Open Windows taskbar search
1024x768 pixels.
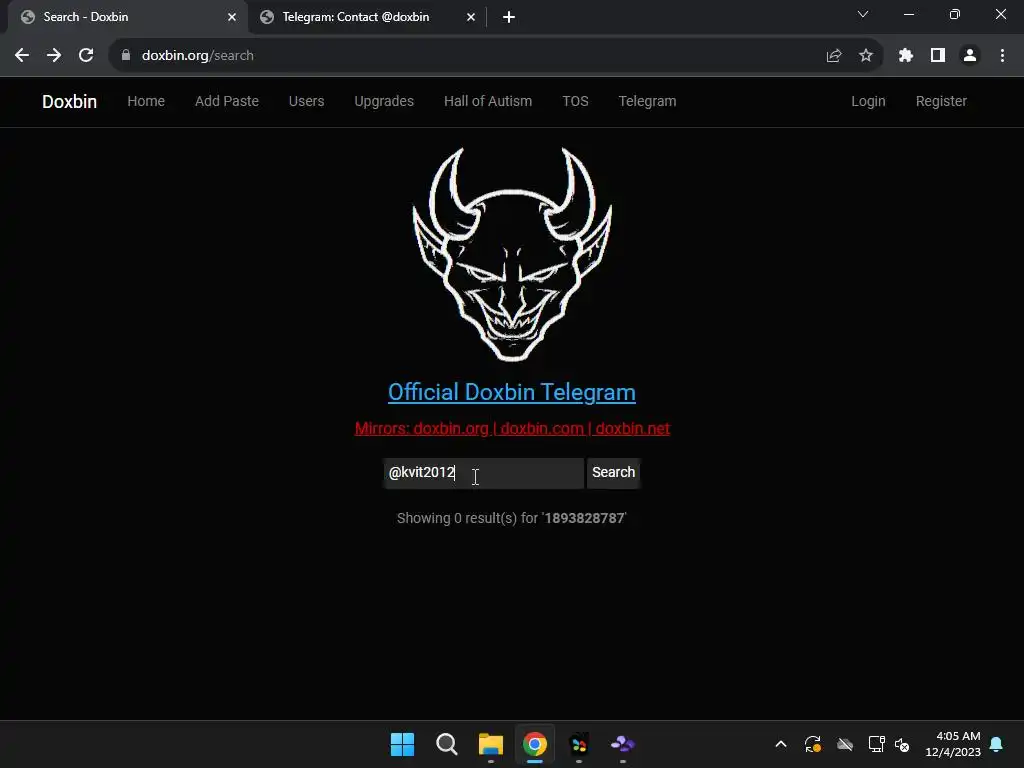[x=447, y=744]
